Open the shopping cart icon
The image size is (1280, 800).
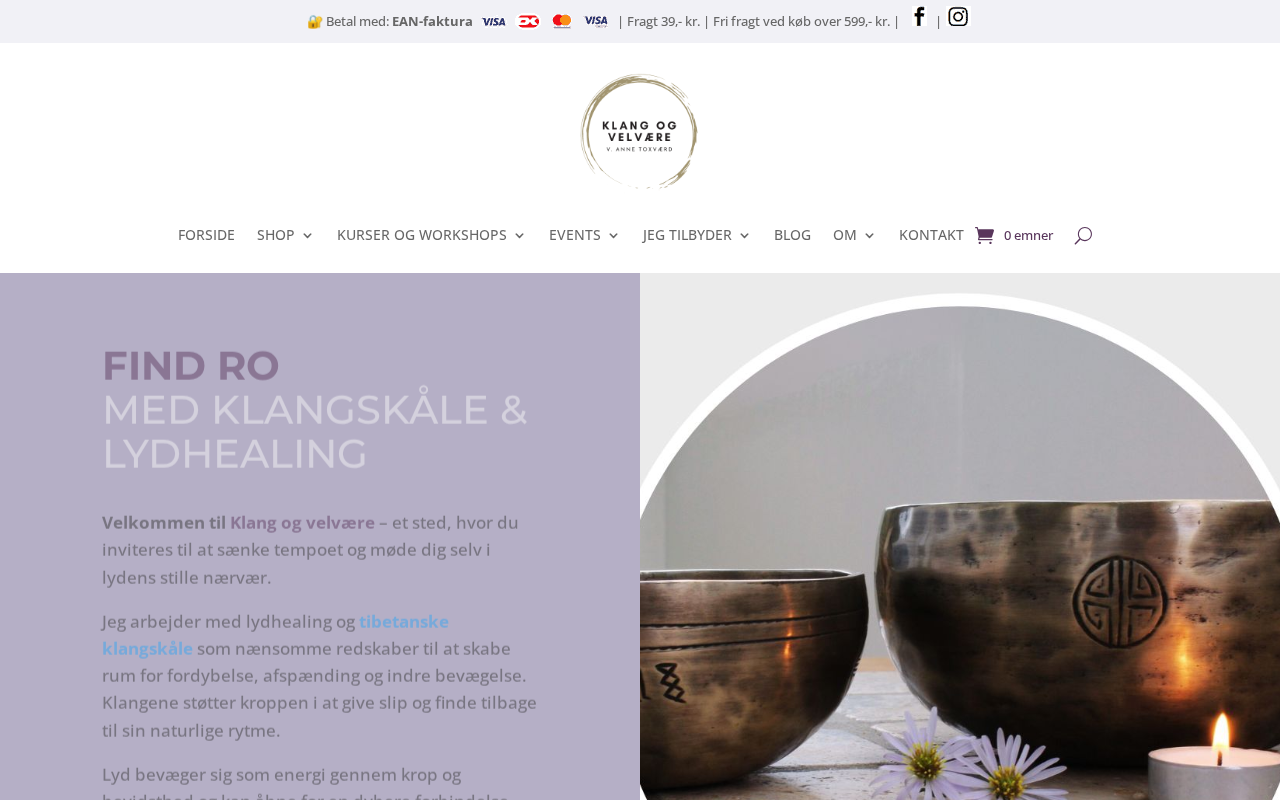pos(984,236)
